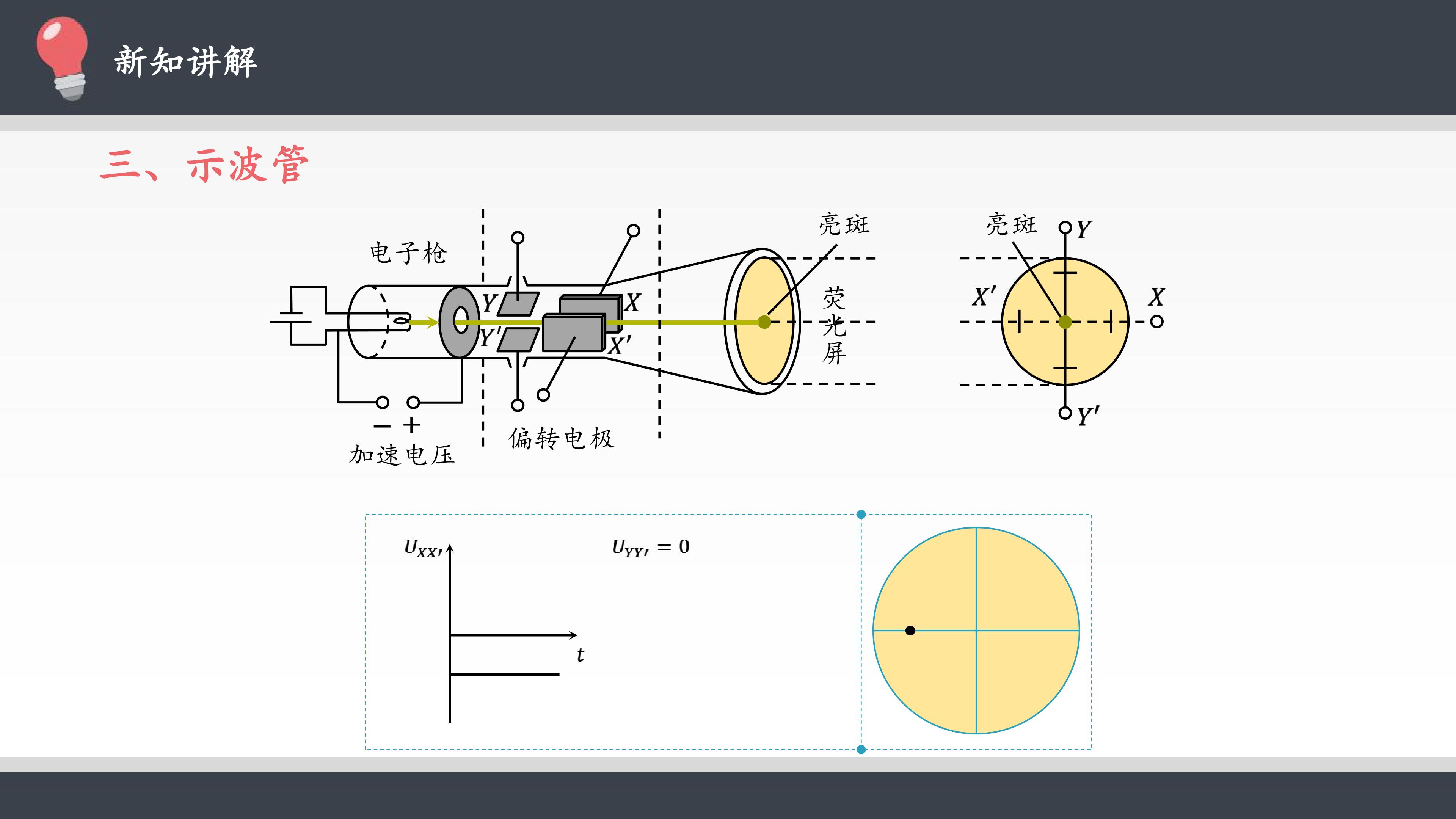The image size is (1456, 819).
Task: Click the t axis label on graph
Action: (x=581, y=654)
